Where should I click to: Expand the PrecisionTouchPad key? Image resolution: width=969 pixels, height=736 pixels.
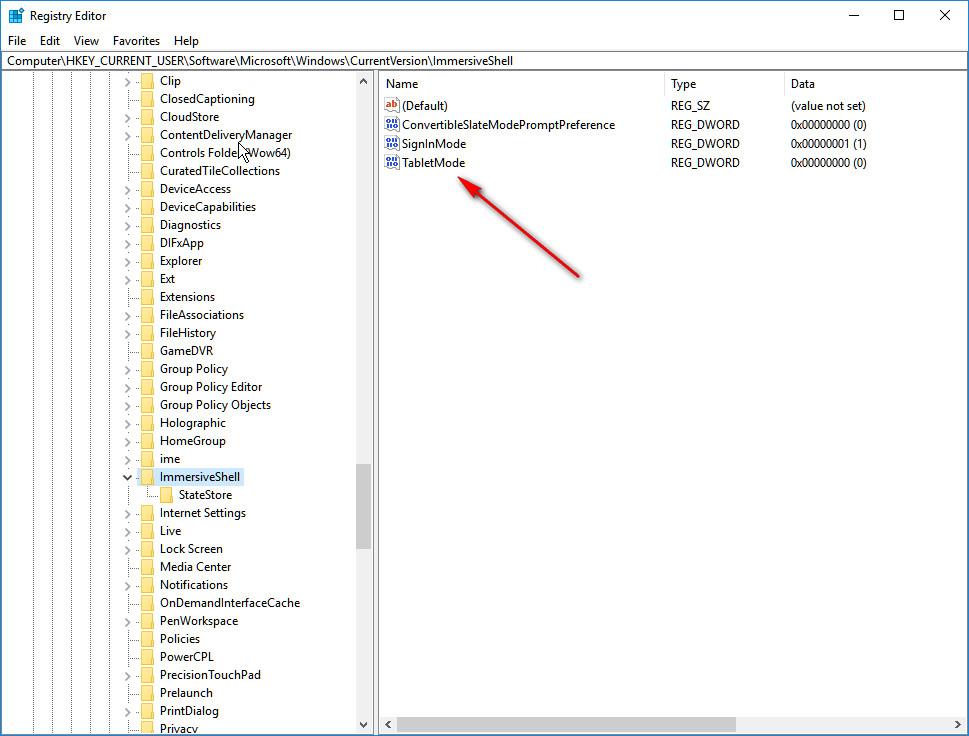127,675
